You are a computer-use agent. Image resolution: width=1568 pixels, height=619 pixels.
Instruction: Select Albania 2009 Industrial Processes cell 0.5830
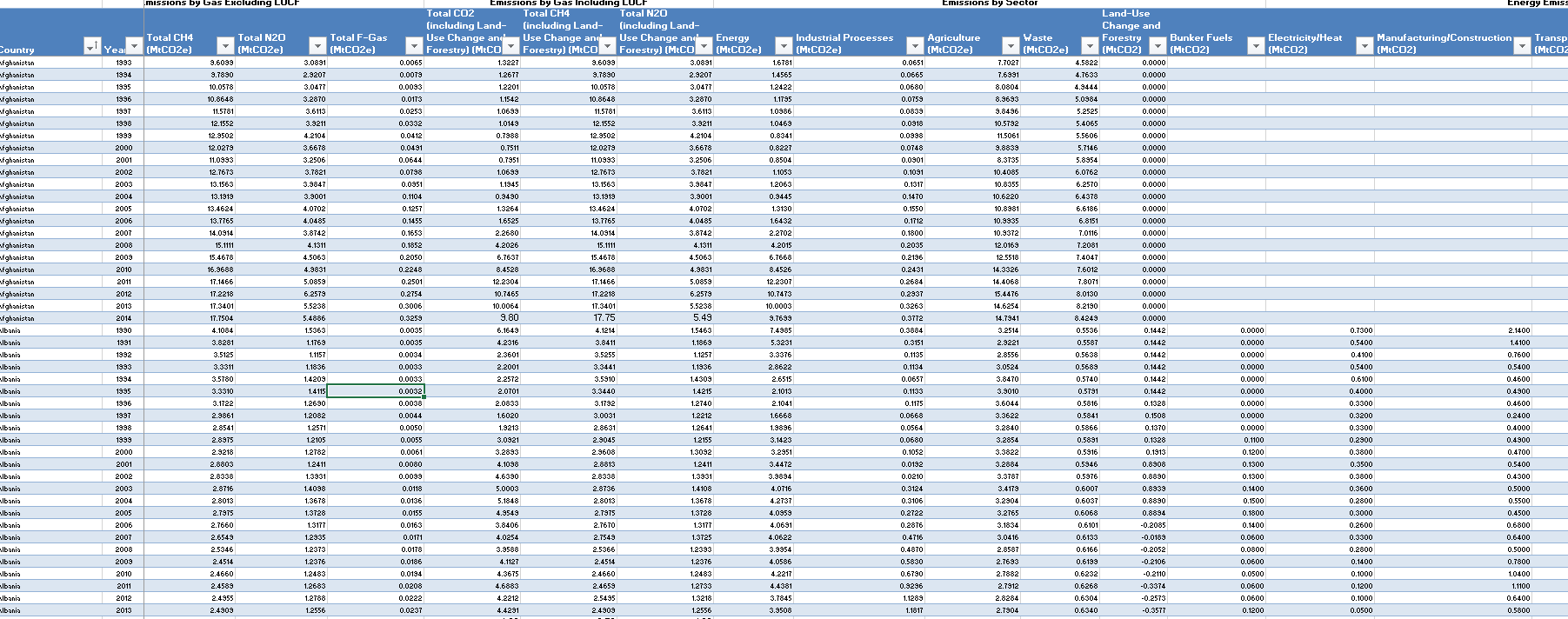tap(859, 562)
